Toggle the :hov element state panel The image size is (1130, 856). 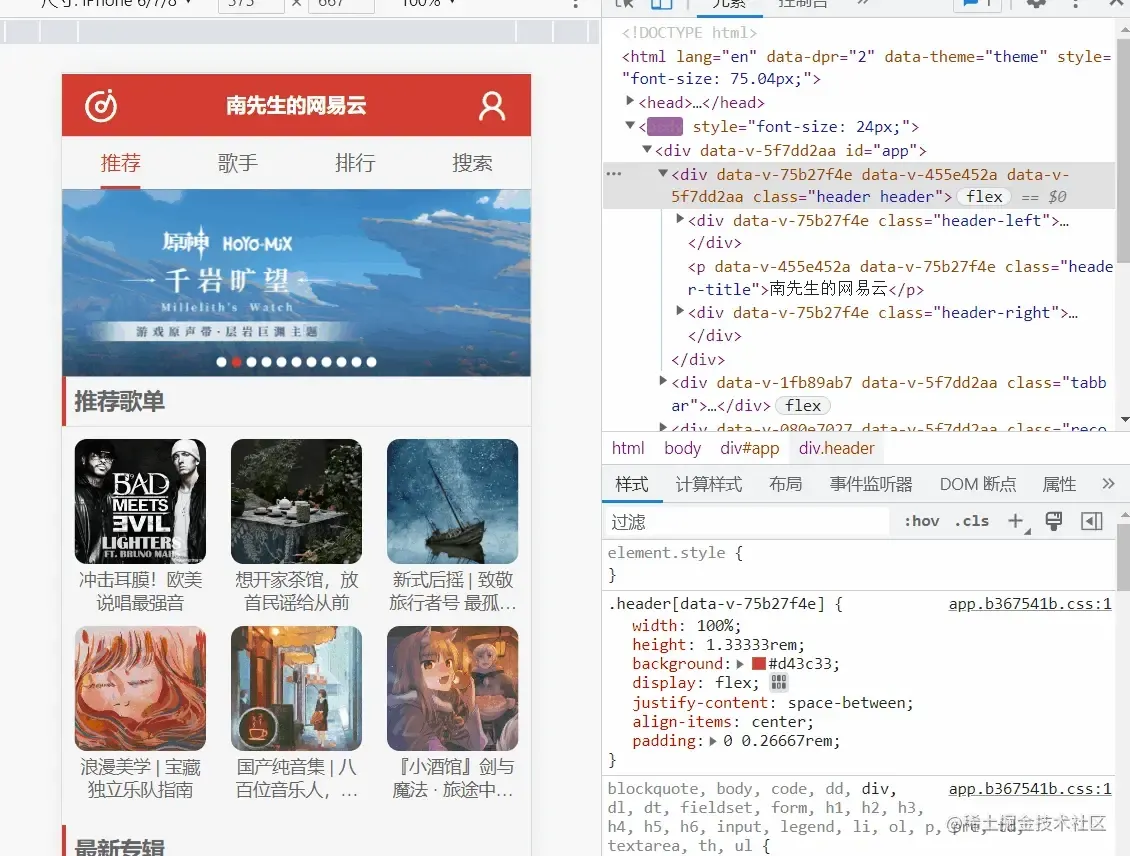[x=922, y=521]
